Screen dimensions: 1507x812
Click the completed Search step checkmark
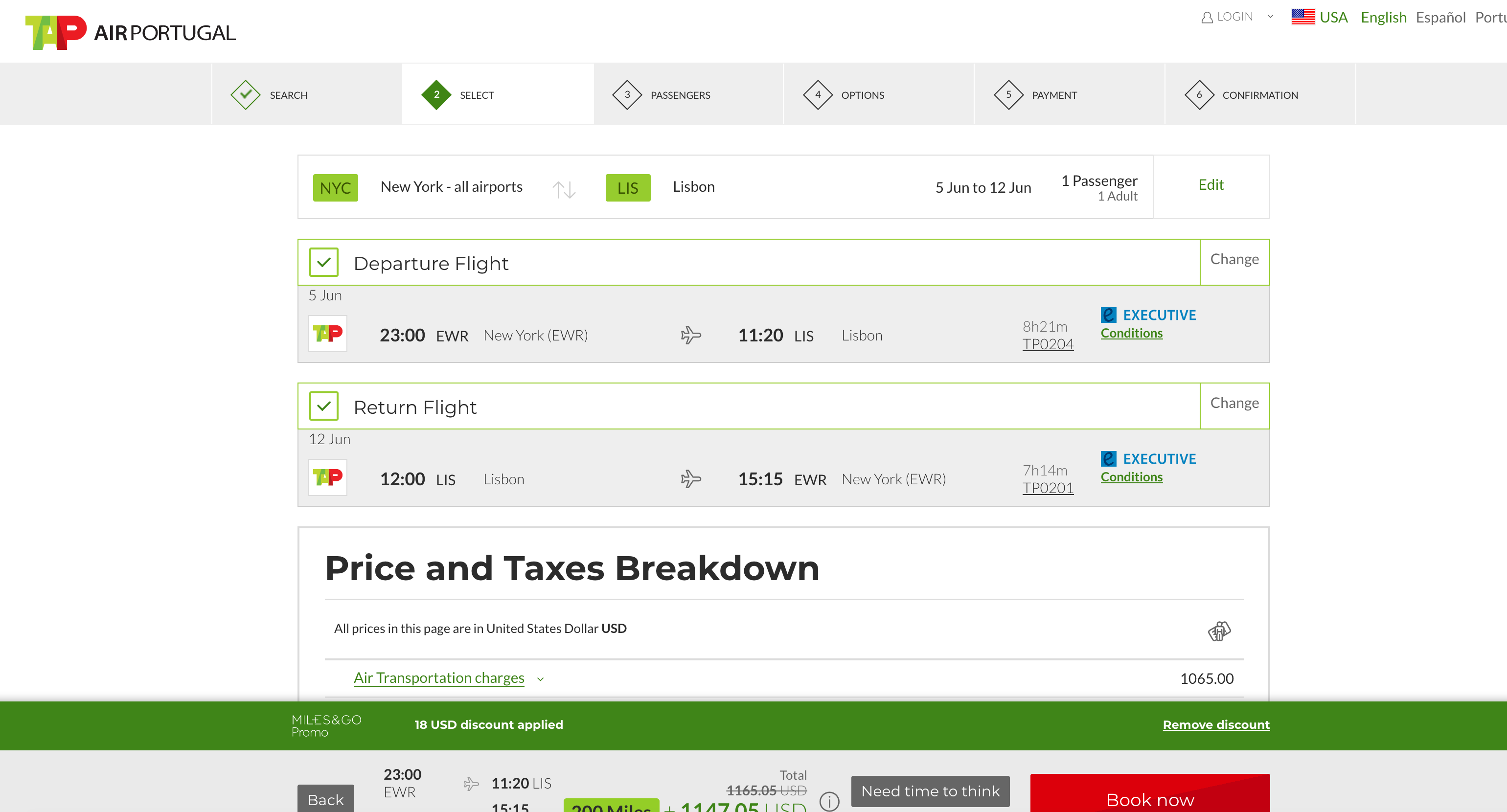pos(245,95)
